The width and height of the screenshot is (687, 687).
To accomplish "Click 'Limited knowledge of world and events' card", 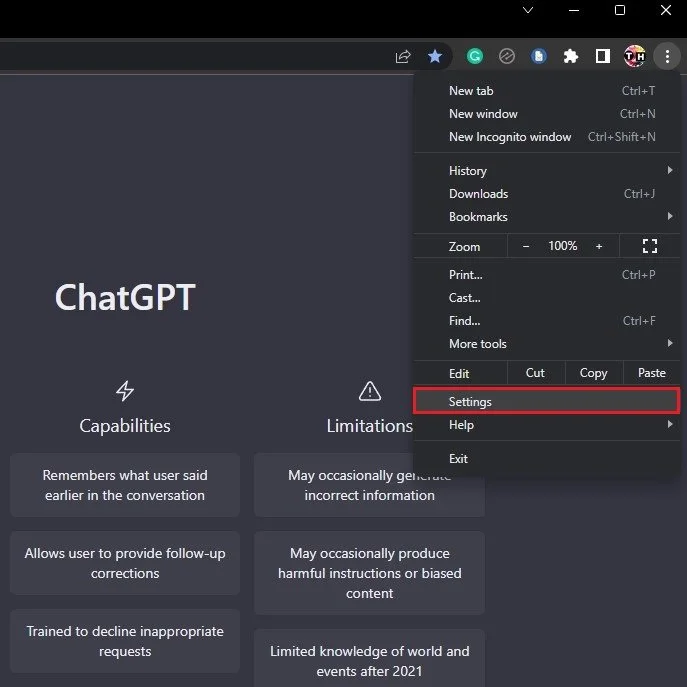I will pyautogui.click(x=369, y=659).
